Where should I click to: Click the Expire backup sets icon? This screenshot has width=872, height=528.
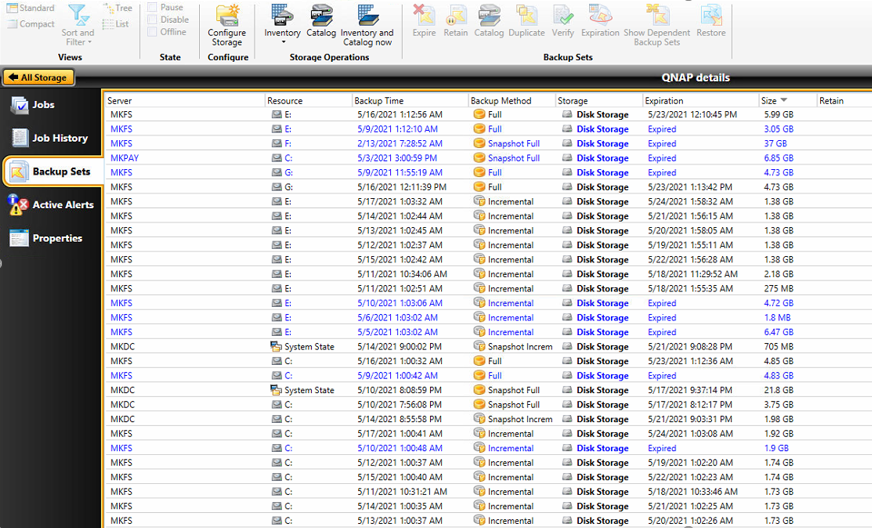424,22
